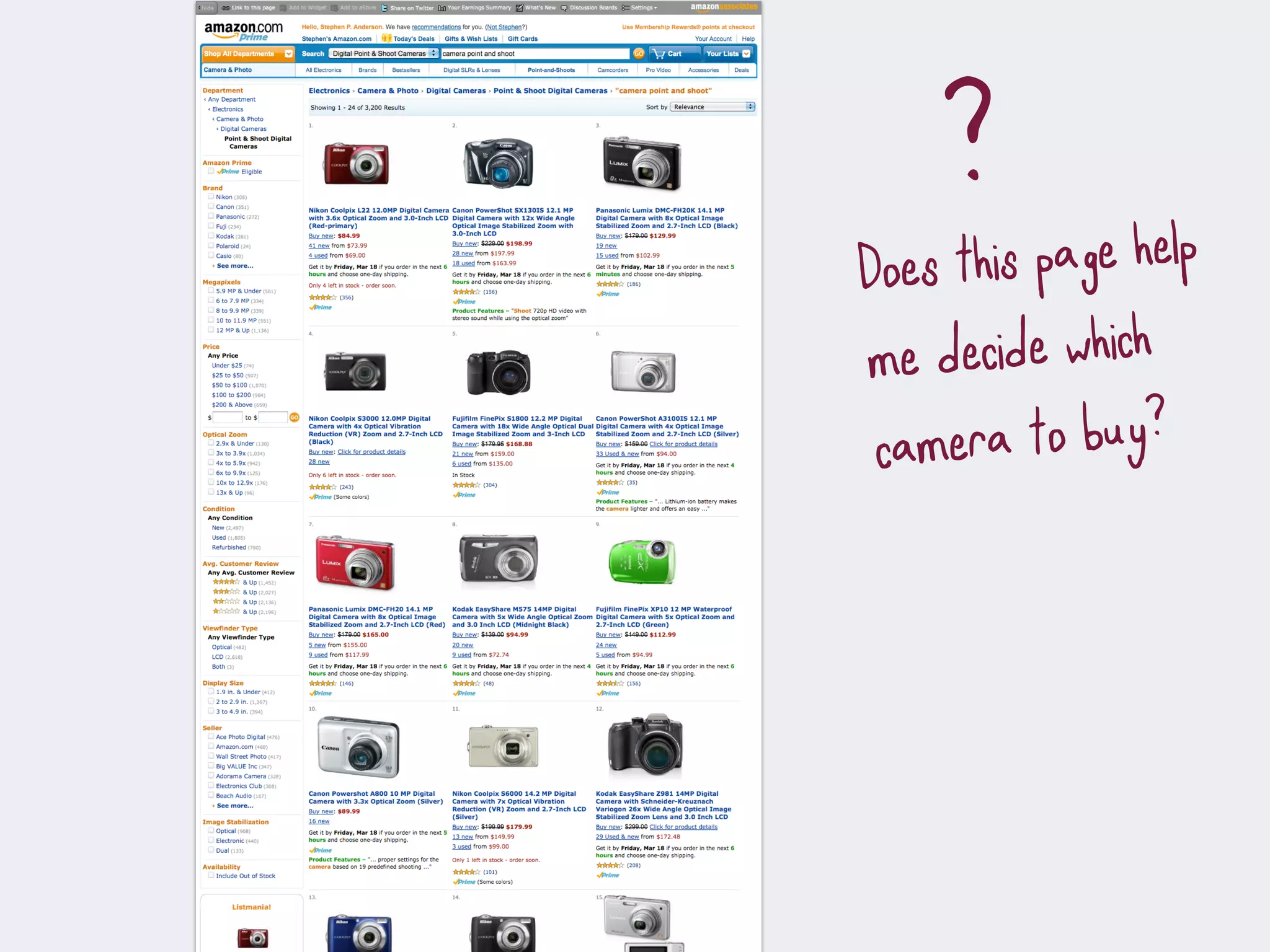Open the Settings dropdown in Associates bar
The image size is (1270, 952).
click(640, 8)
